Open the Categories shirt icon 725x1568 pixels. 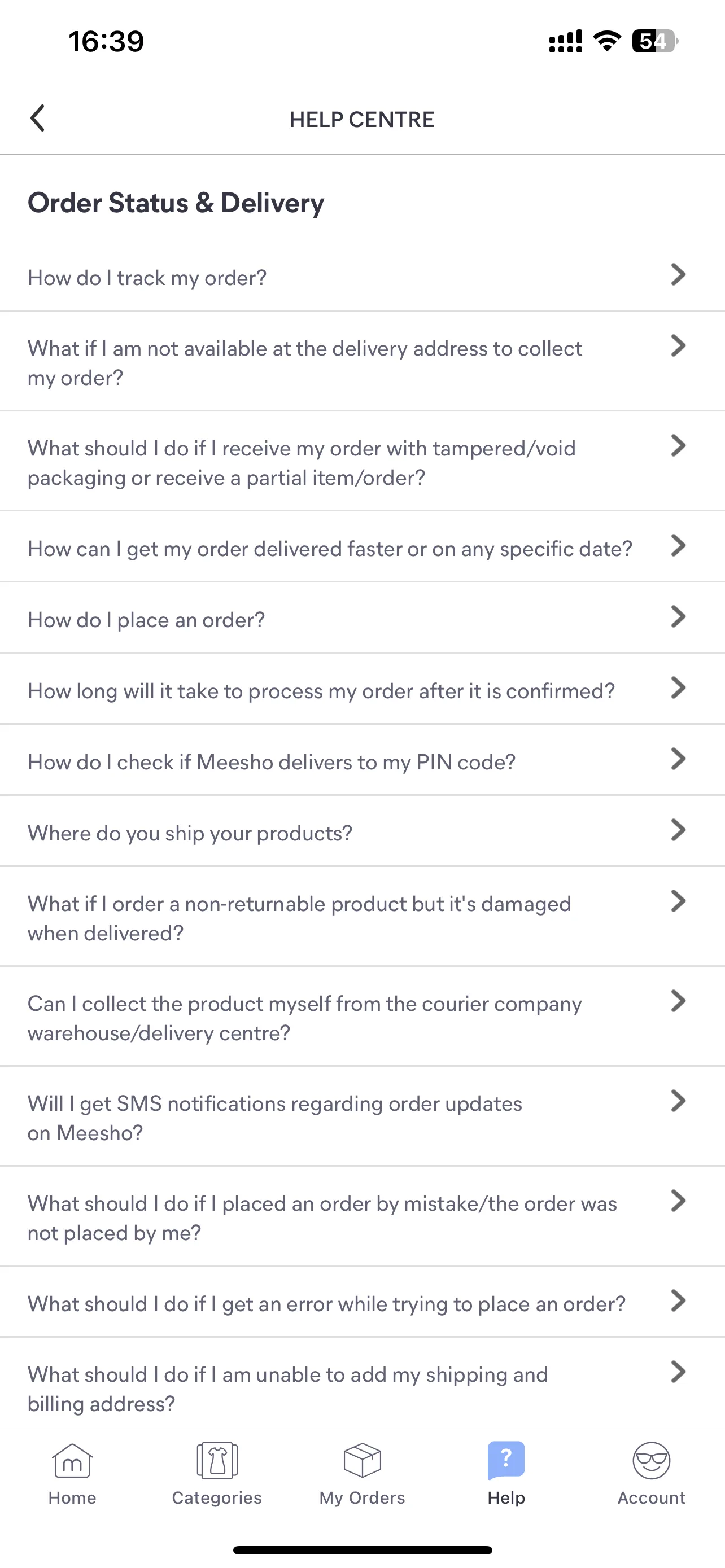click(x=217, y=1460)
